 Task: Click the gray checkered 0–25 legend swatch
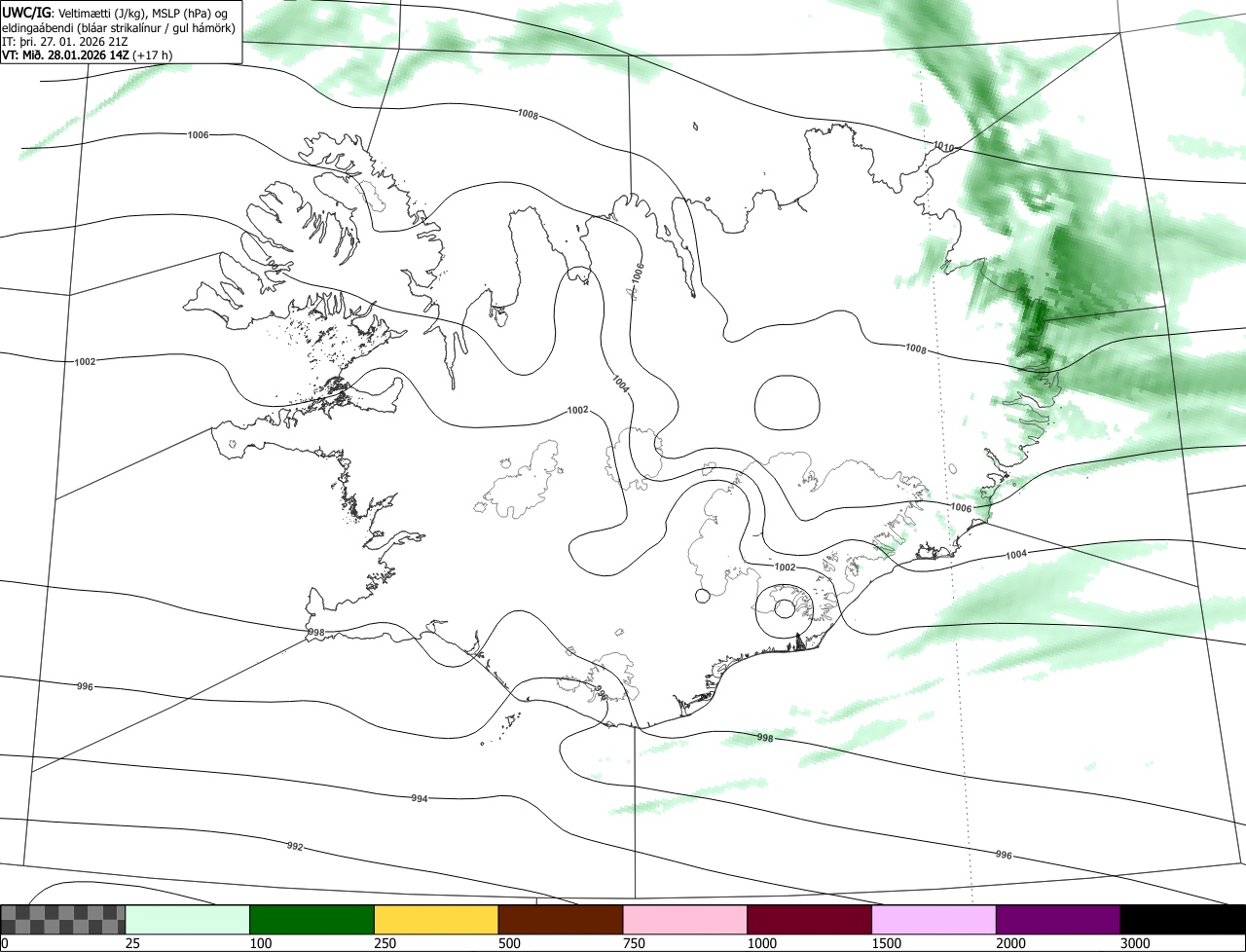pos(63,920)
